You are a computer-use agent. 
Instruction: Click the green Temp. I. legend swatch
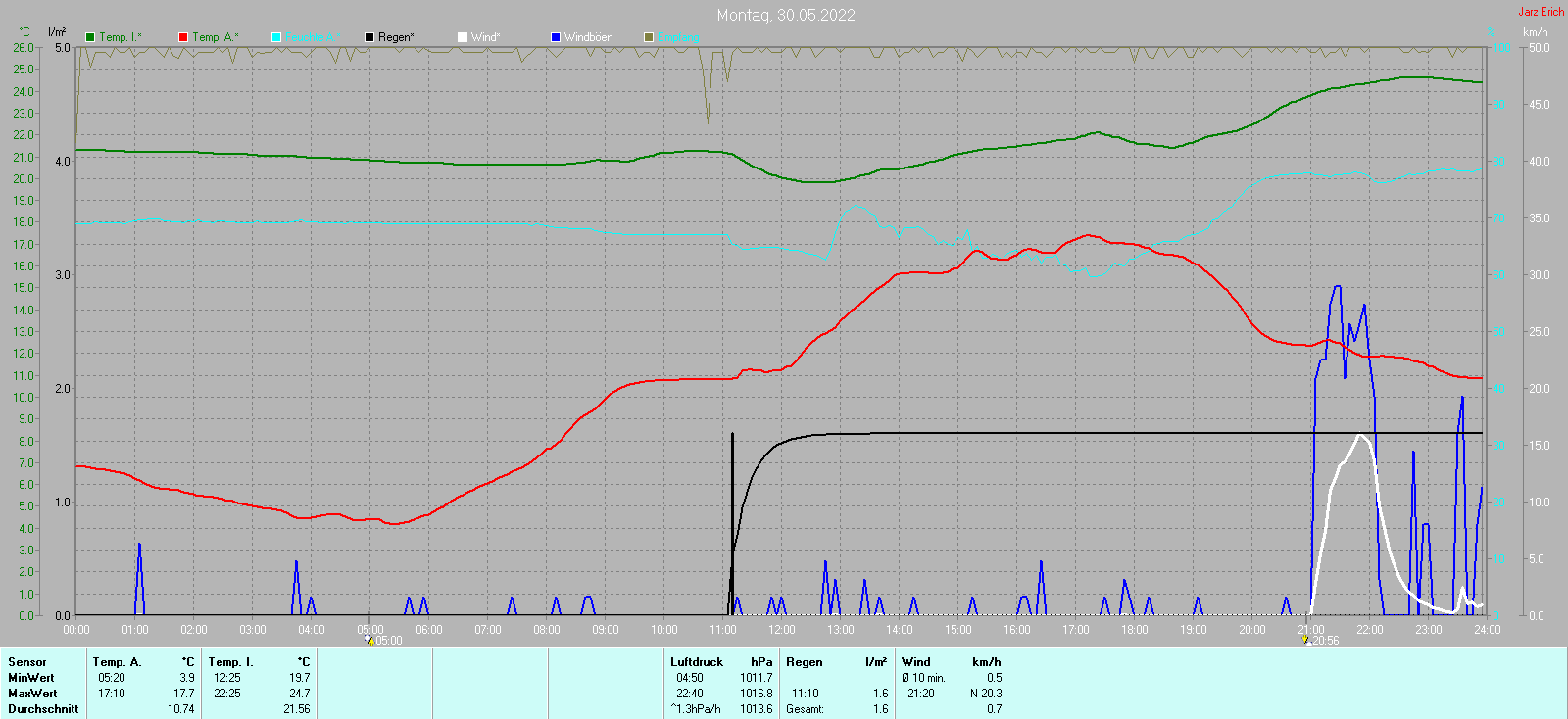[90, 37]
